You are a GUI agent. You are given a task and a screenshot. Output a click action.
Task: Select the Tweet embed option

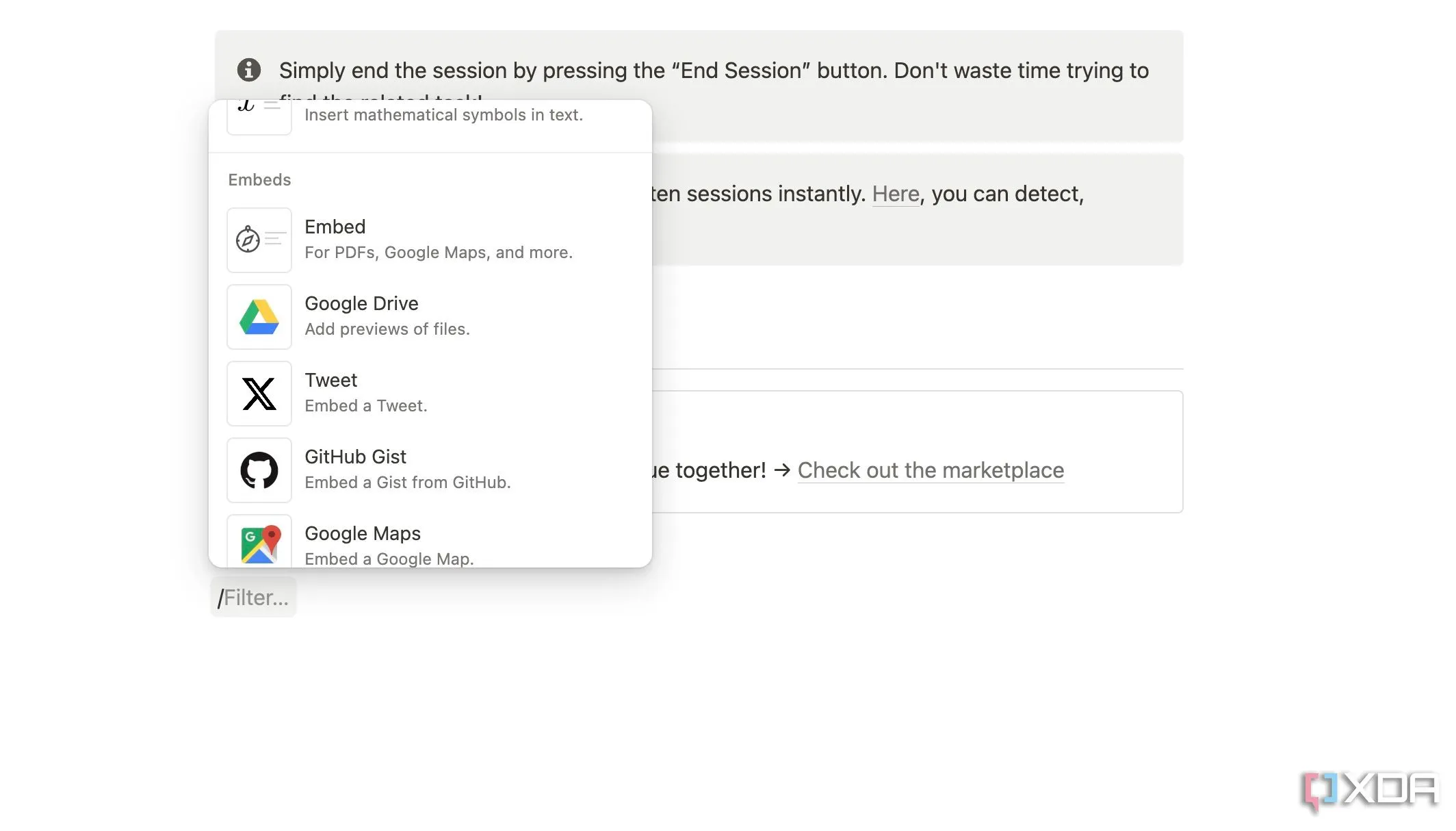(x=331, y=380)
